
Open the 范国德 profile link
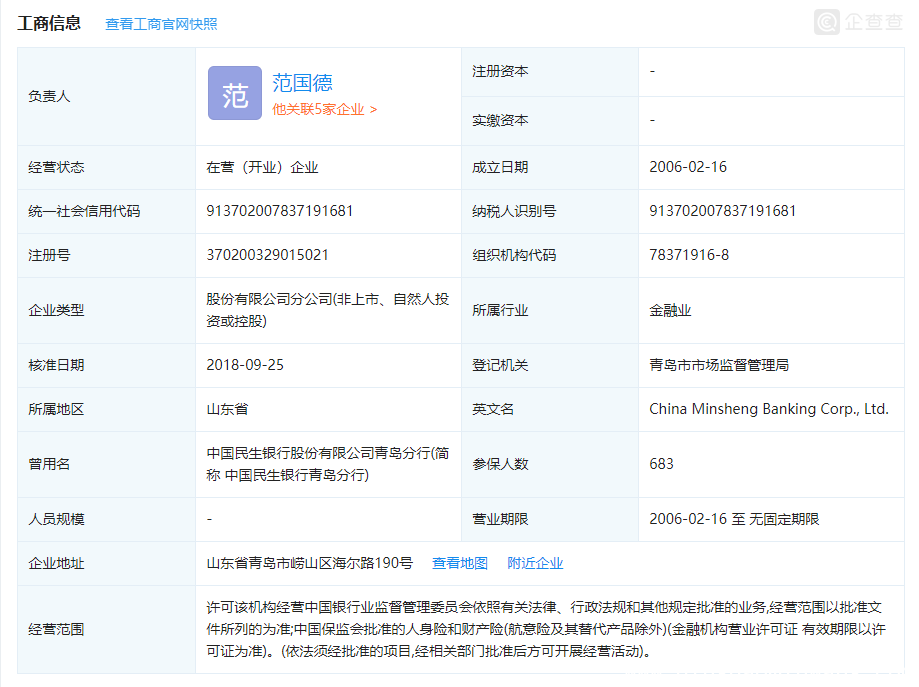pyautogui.click(x=302, y=83)
